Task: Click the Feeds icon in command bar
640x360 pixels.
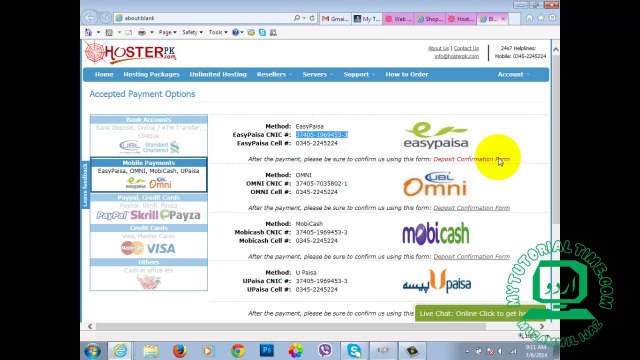Action: tap(109, 32)
